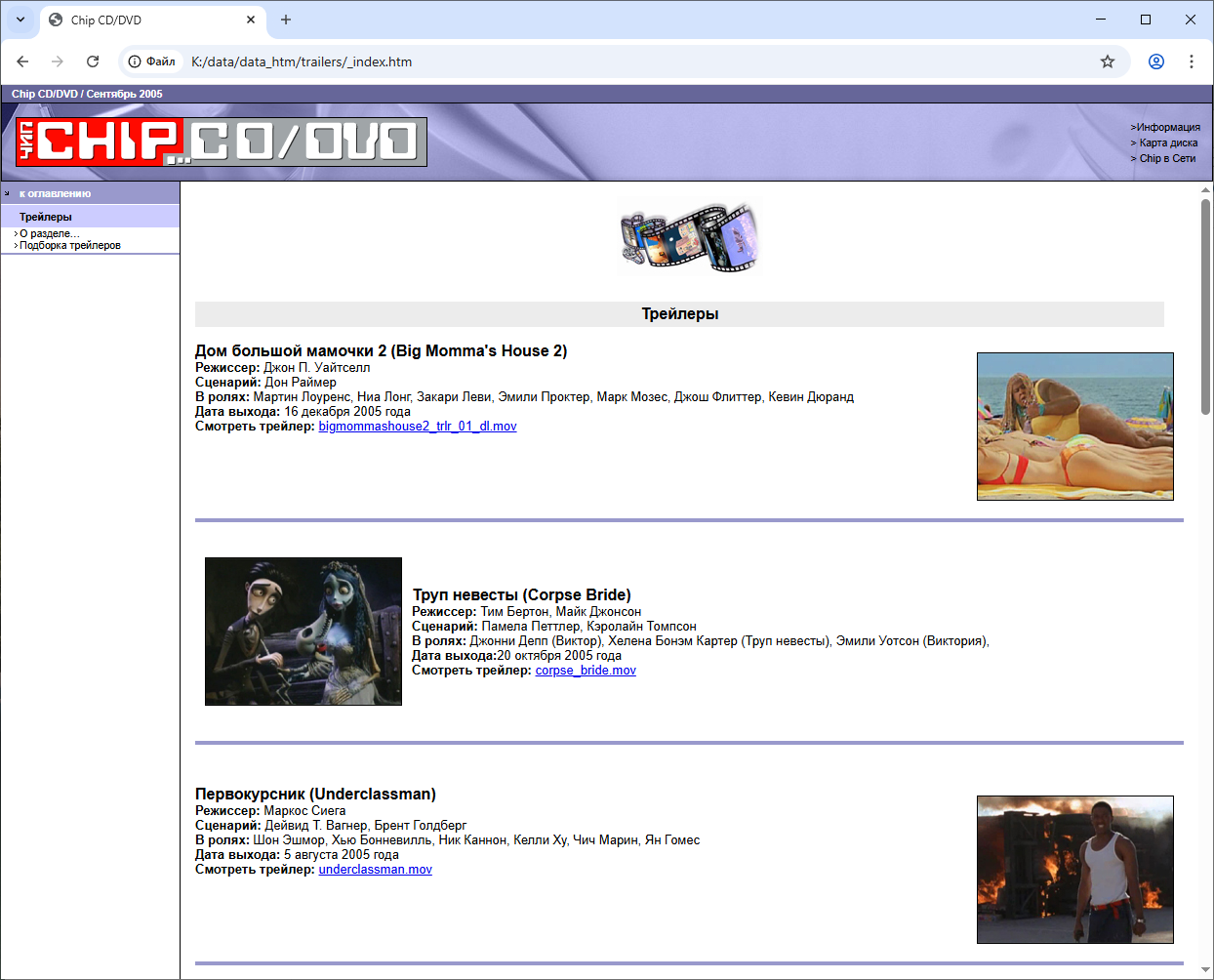Click the date 5 августа 2005 года
This screenshot has height=980, width=1214.
tap(342, 855)
